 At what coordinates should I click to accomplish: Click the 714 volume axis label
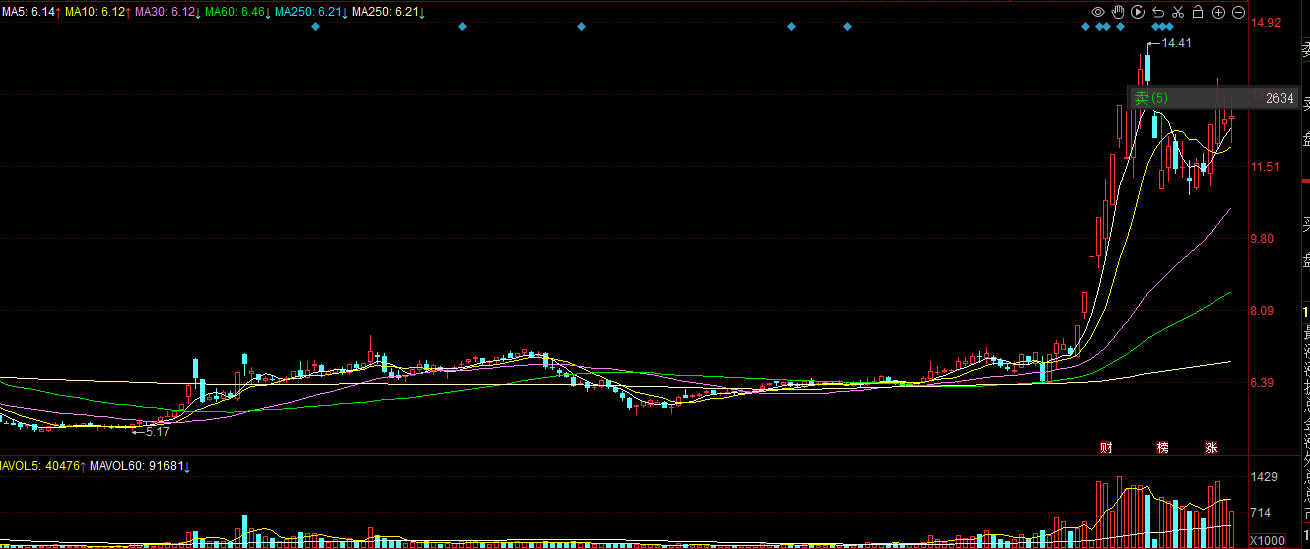1261,513
